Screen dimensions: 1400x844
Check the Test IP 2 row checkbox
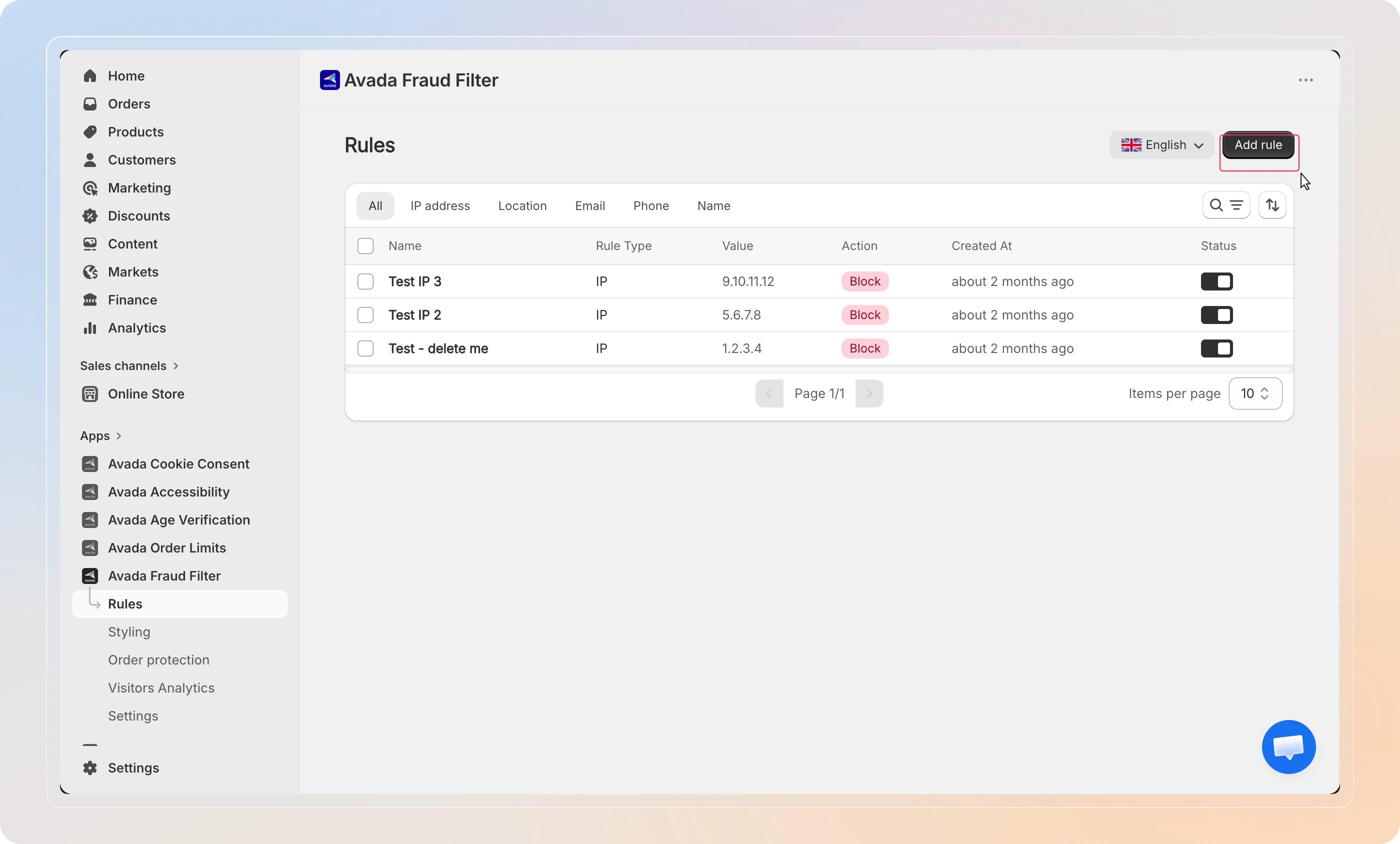tap(365, 315)
